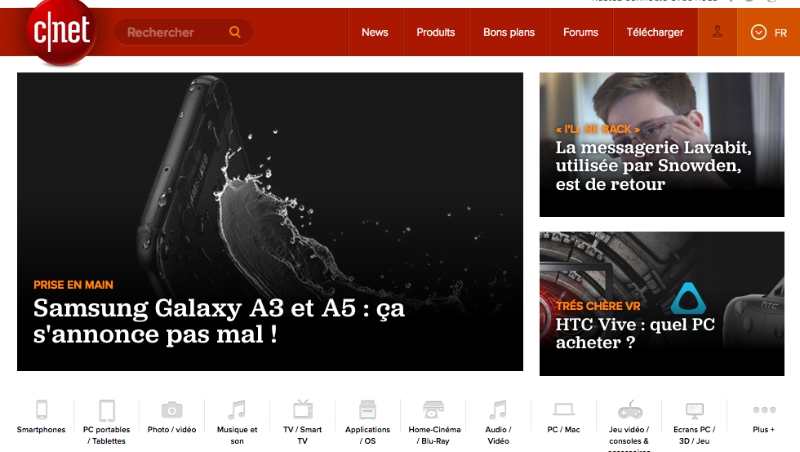This screenshot has width=800, height=452.
Task: Click the Plus + label
Action: [764, 430]
